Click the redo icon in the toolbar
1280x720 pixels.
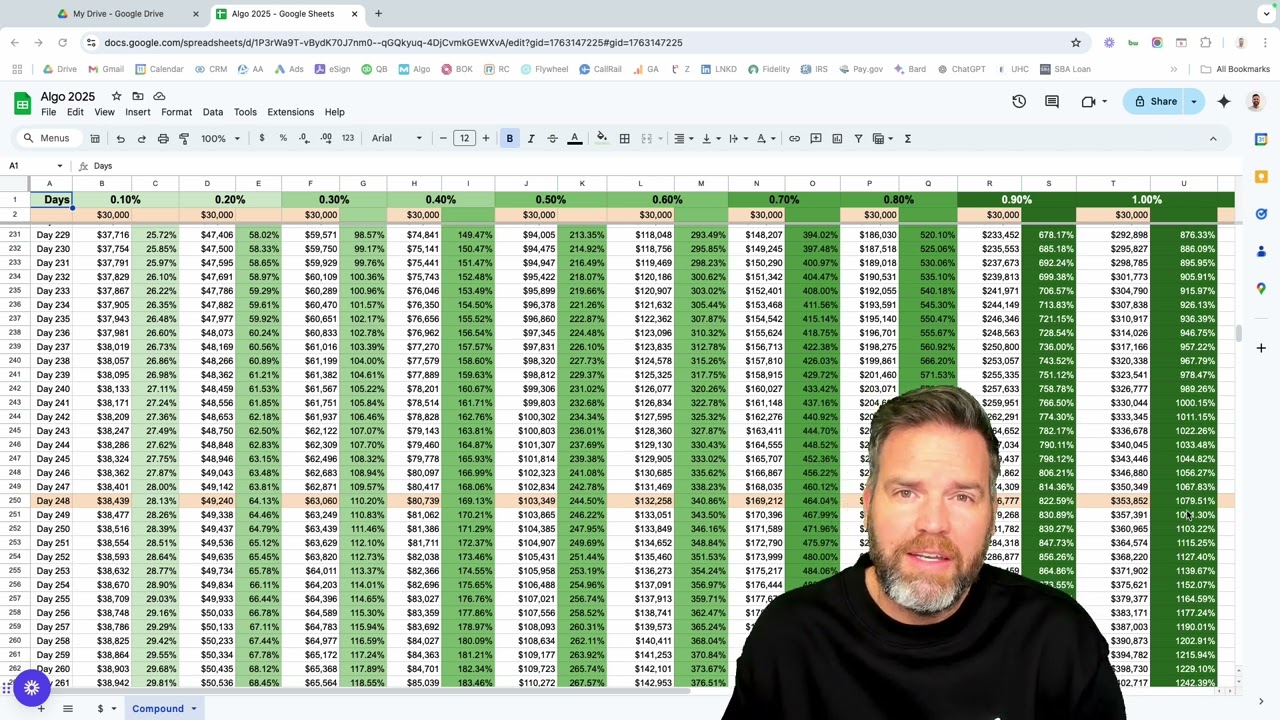pos(141,139)
